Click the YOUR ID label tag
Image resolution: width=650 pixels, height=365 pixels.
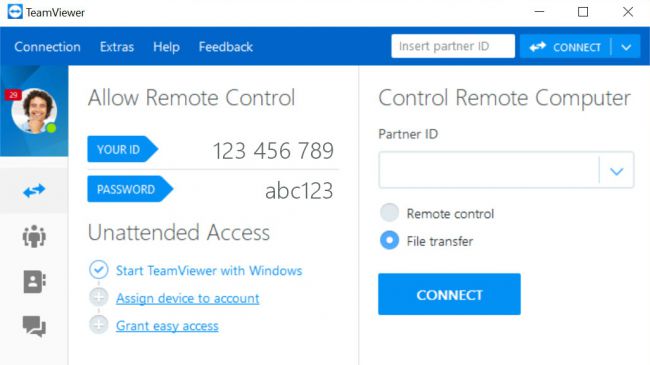123,149
